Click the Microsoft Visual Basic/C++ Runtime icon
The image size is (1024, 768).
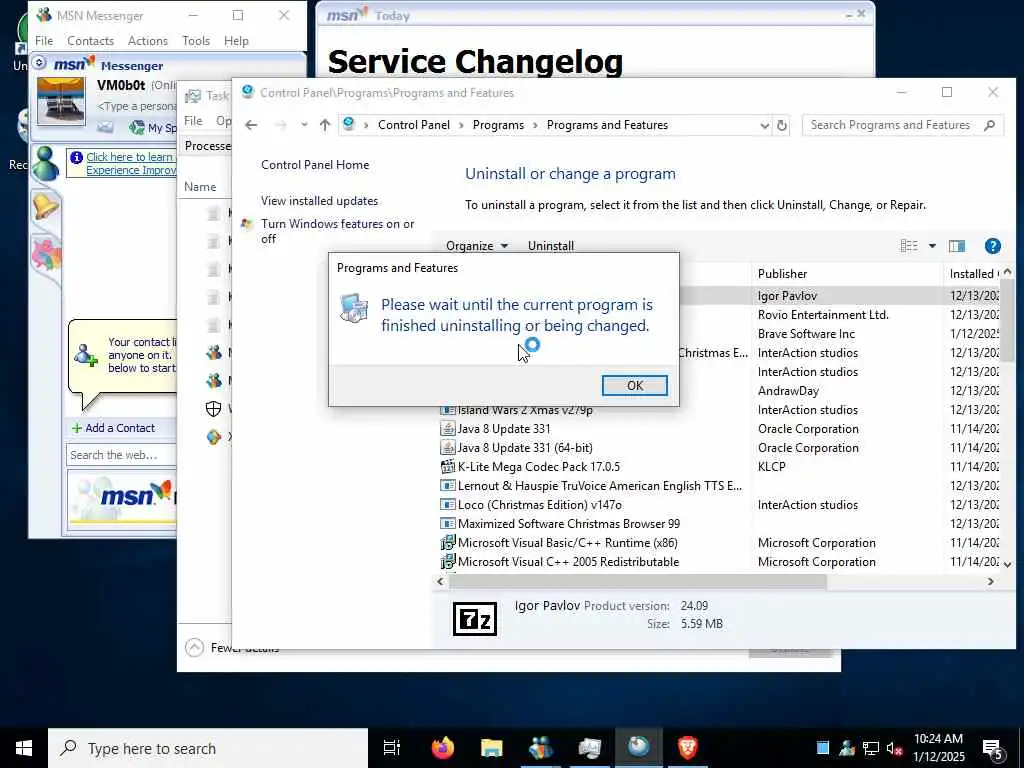pos(447,543)
